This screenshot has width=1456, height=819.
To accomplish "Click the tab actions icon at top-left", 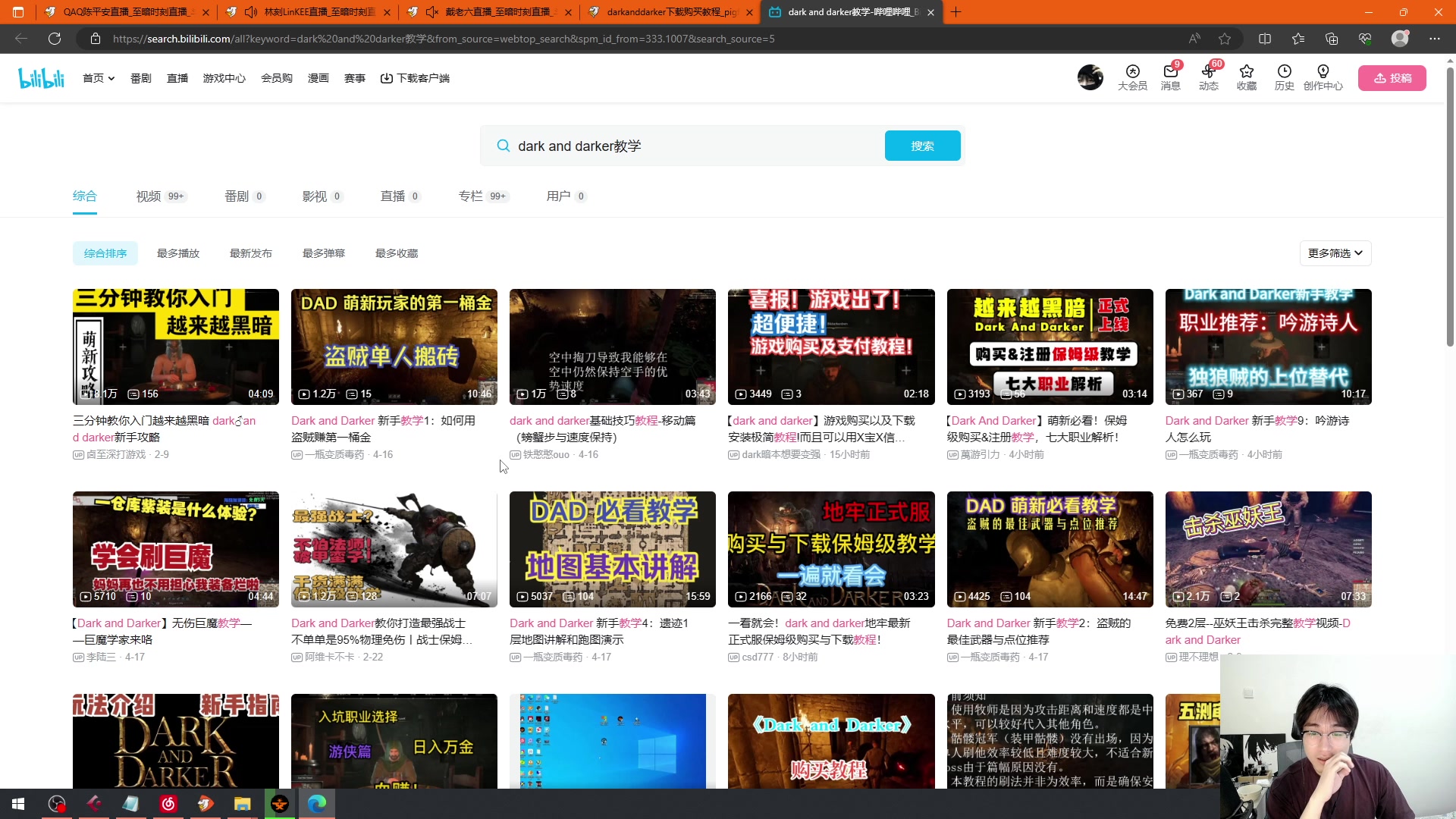I will [18, 12].
